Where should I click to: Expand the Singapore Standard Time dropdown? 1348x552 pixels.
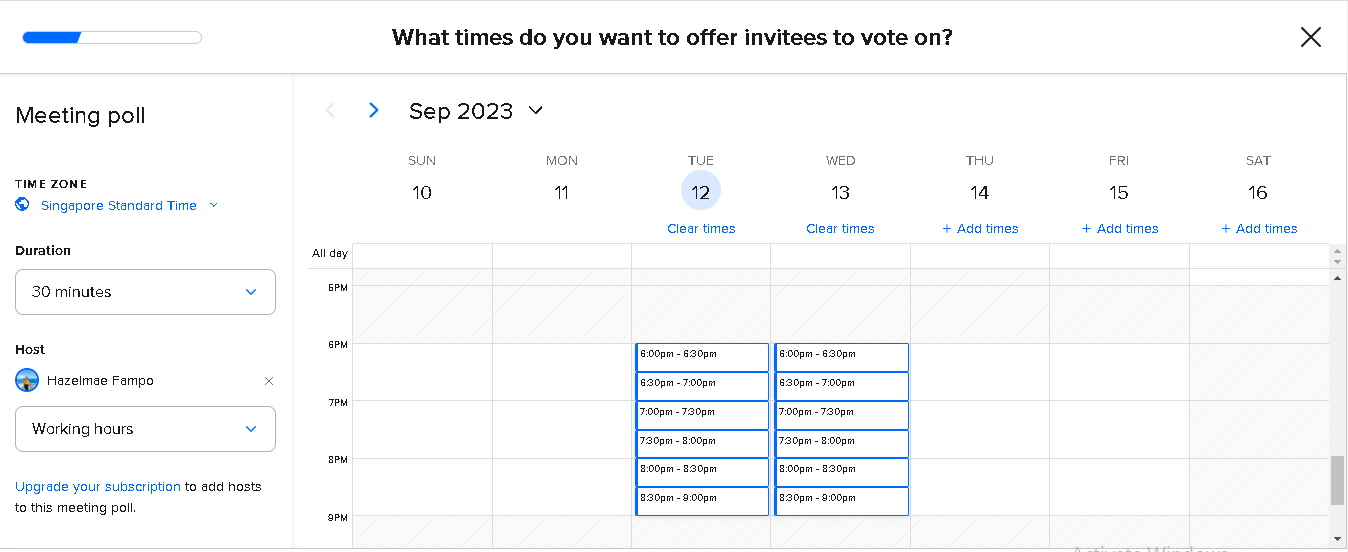129,206
